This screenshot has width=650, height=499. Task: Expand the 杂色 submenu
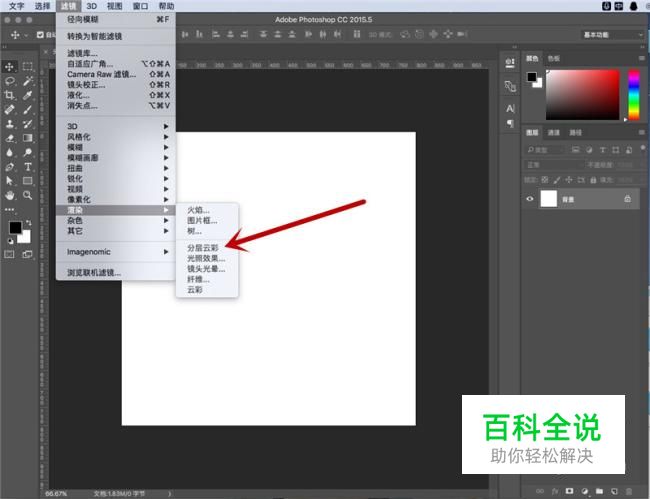pos(116,220)
